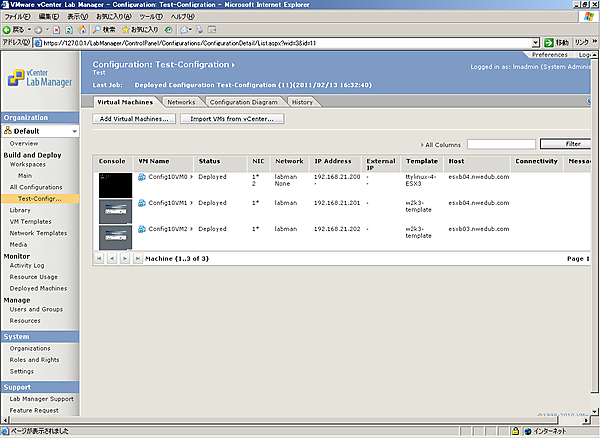Viewport: 600px width, 438px height.
Task: Click the Config10VM1 virtual machine icon
Action: click(x=142, y=203)
